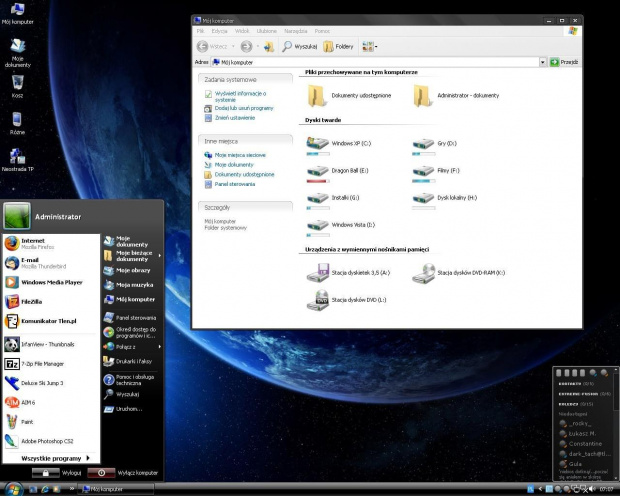Screen dimensions: 620x496
Task: Open 7-Zip File Manager entry
Action: click(51, 363)
